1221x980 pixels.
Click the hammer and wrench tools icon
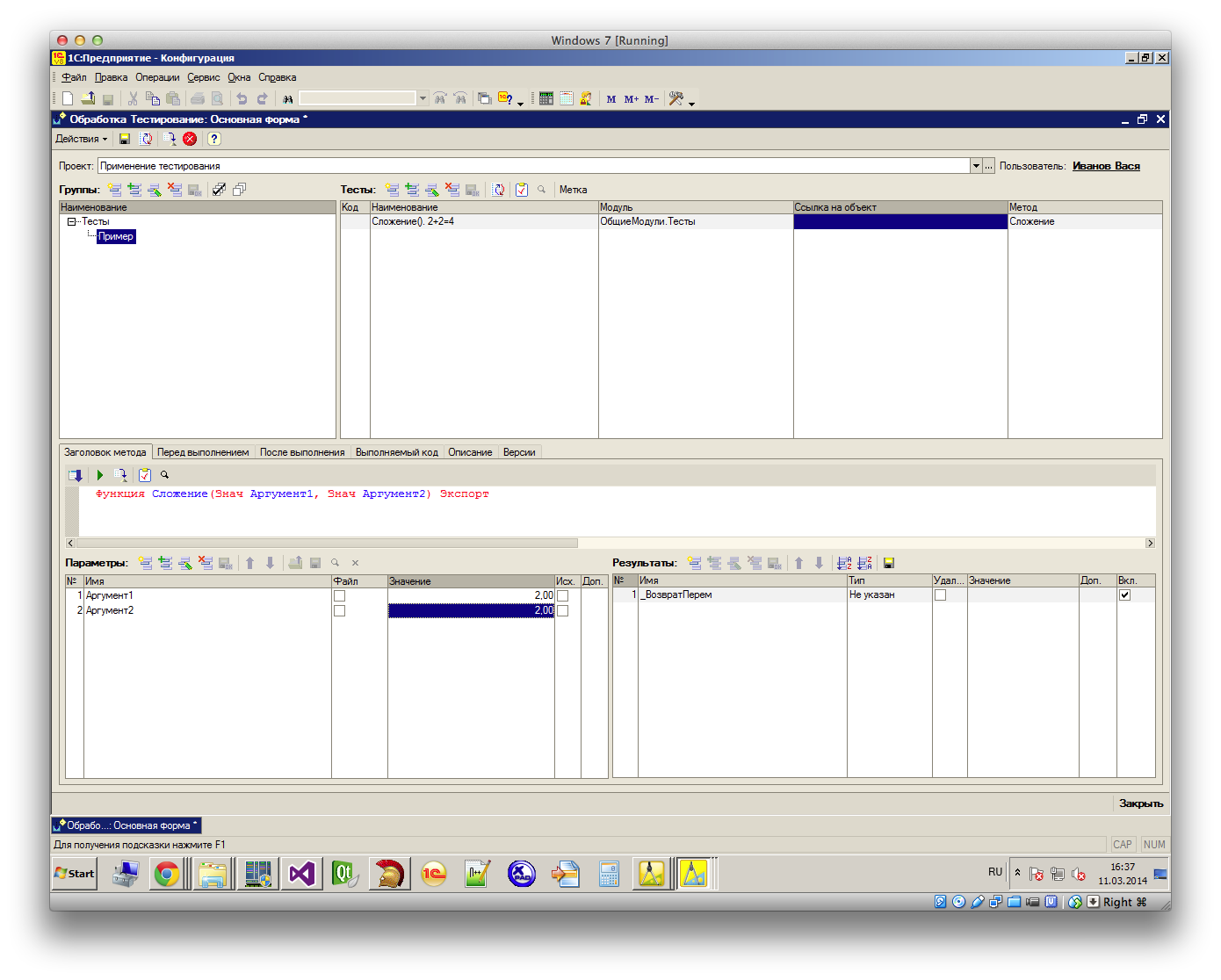tap(676, 98)
